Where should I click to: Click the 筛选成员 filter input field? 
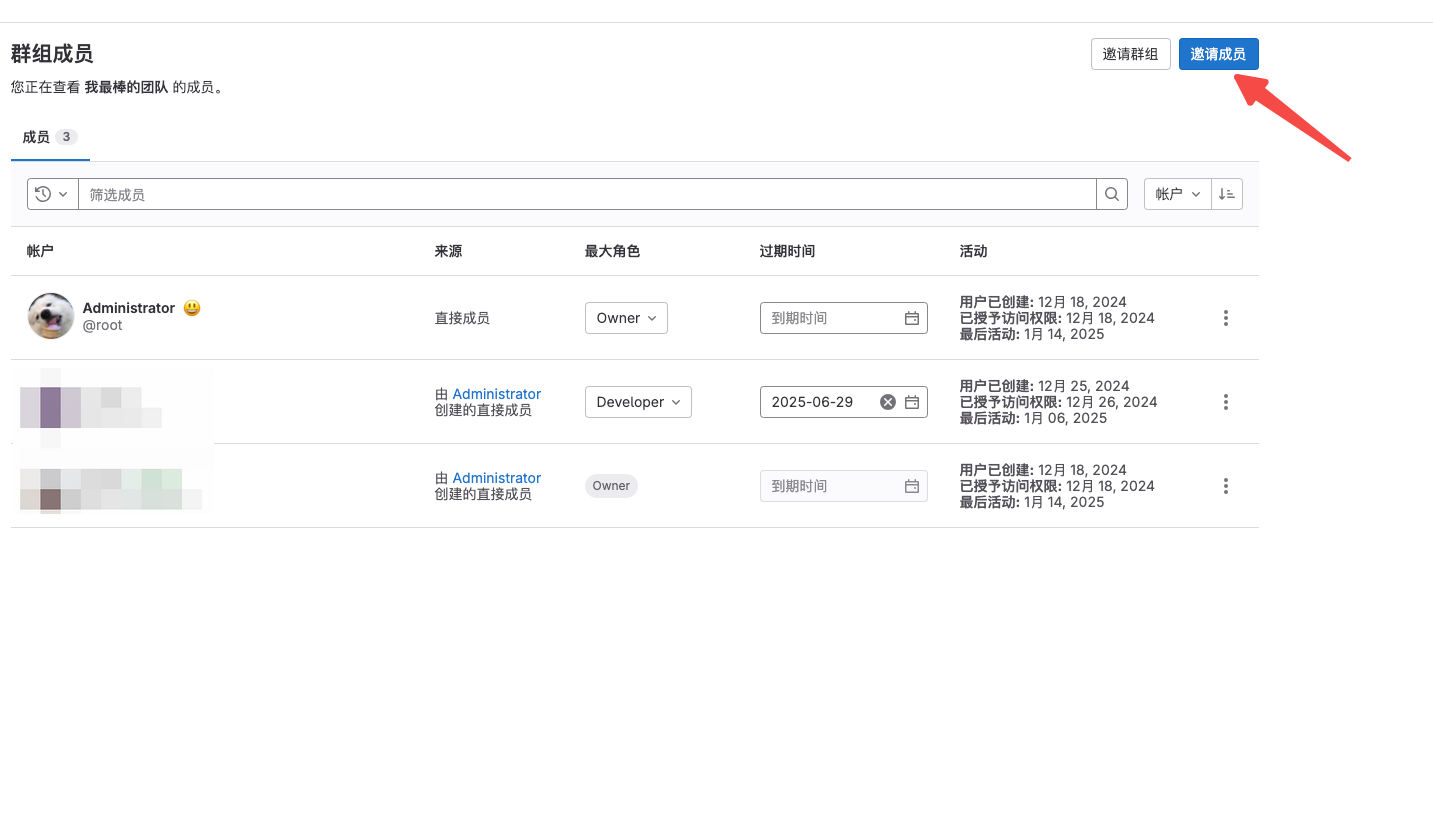(x=586, y=194)
